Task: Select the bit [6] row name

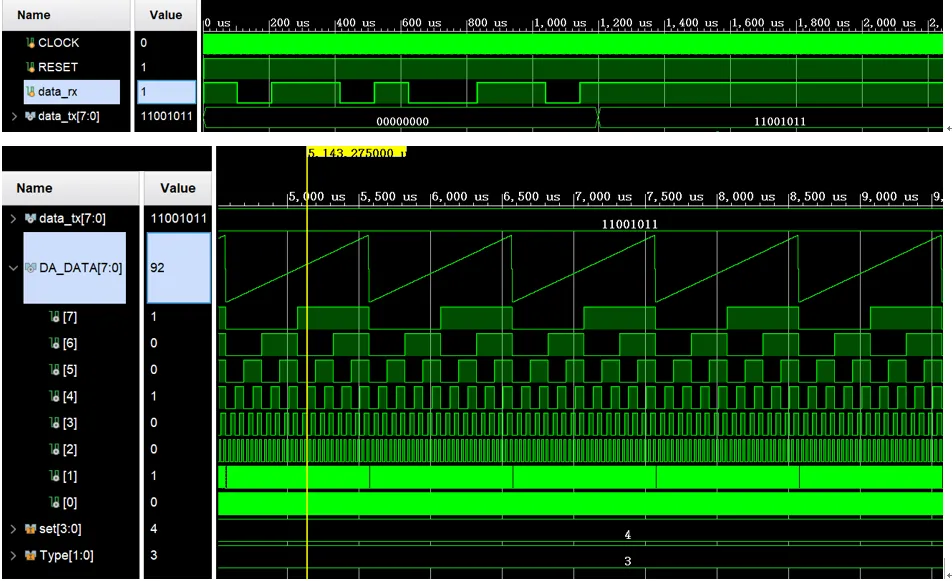Action: (69, 343)
